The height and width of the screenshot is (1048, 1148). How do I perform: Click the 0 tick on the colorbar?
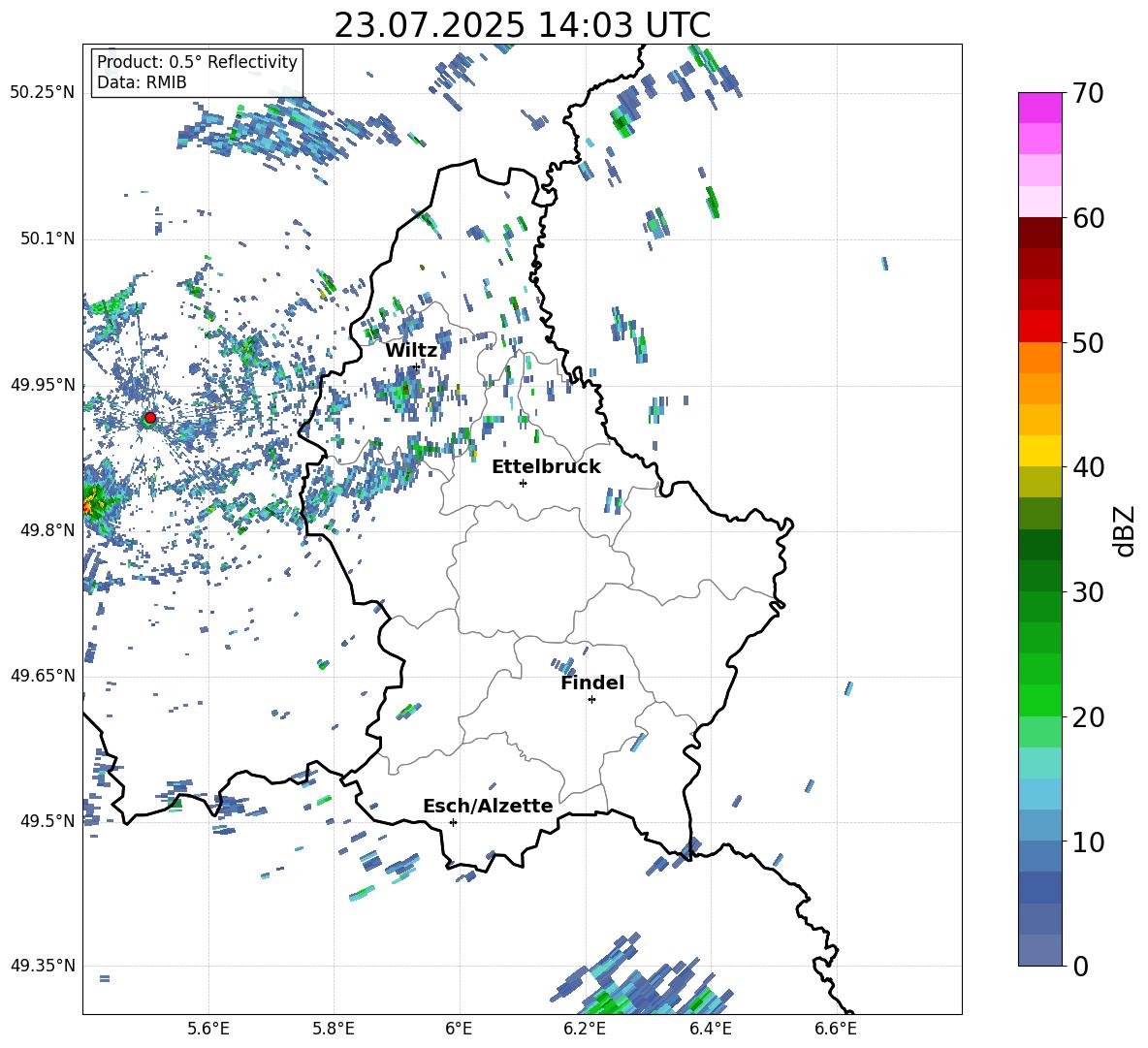pos(1080,966)
